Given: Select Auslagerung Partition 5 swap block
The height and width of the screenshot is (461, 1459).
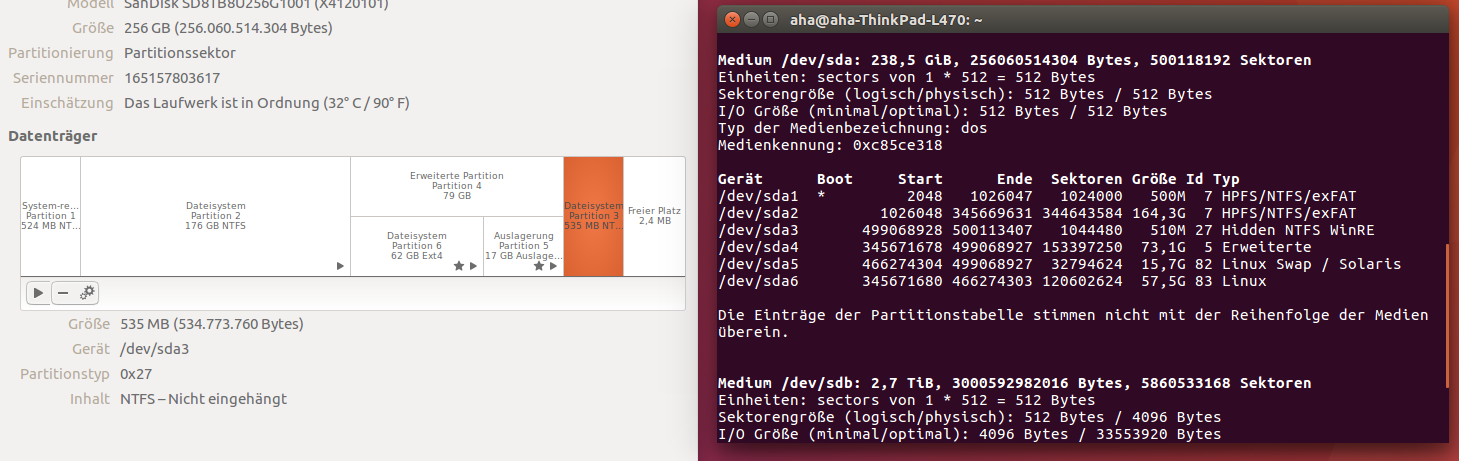Looking at the screenshot, I should [x=523, y=246].
